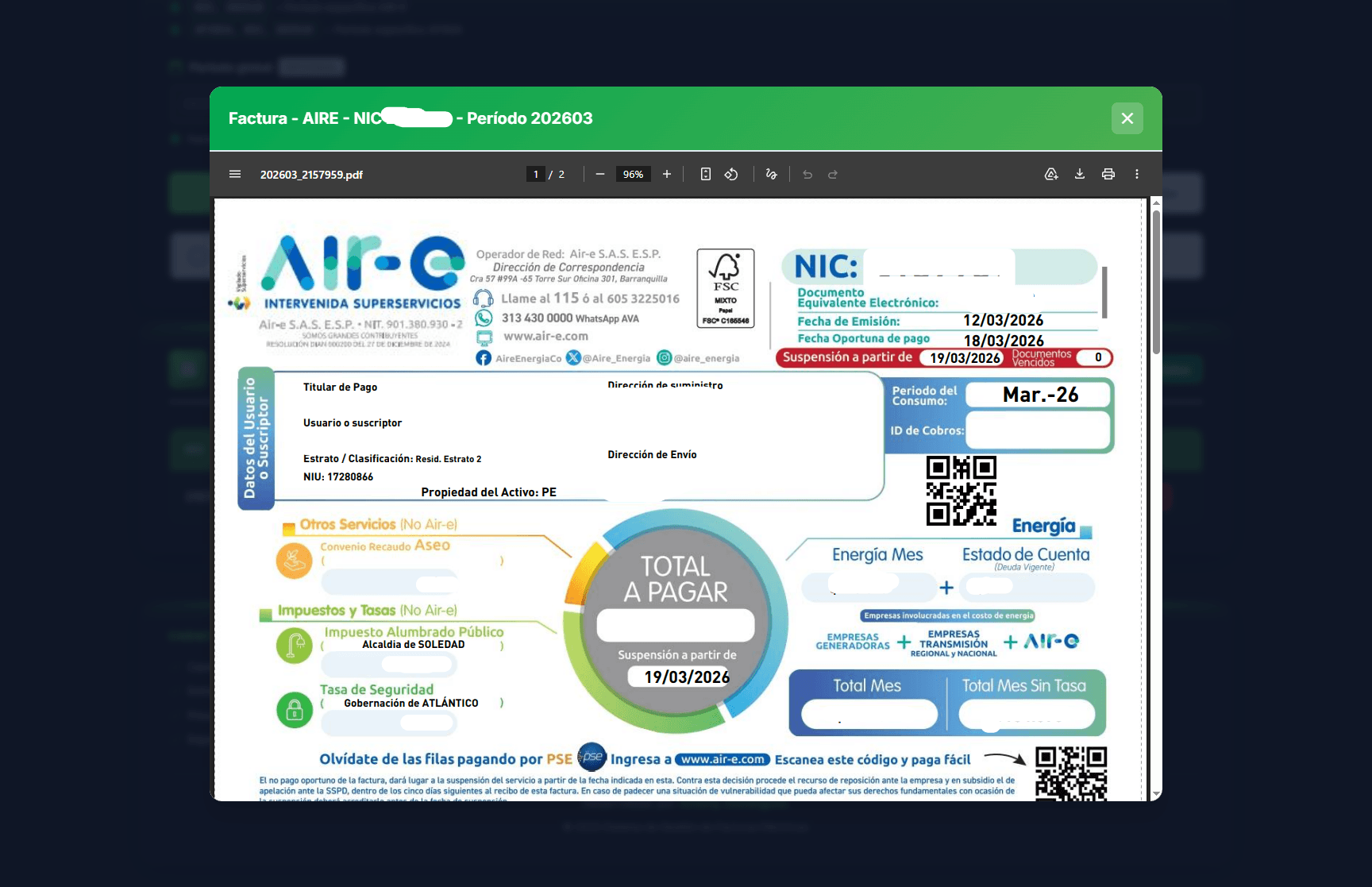Viewport: 1372px width, 887px height.
Task: Select the draw annotation tool
Action: (x=771, y=174)
